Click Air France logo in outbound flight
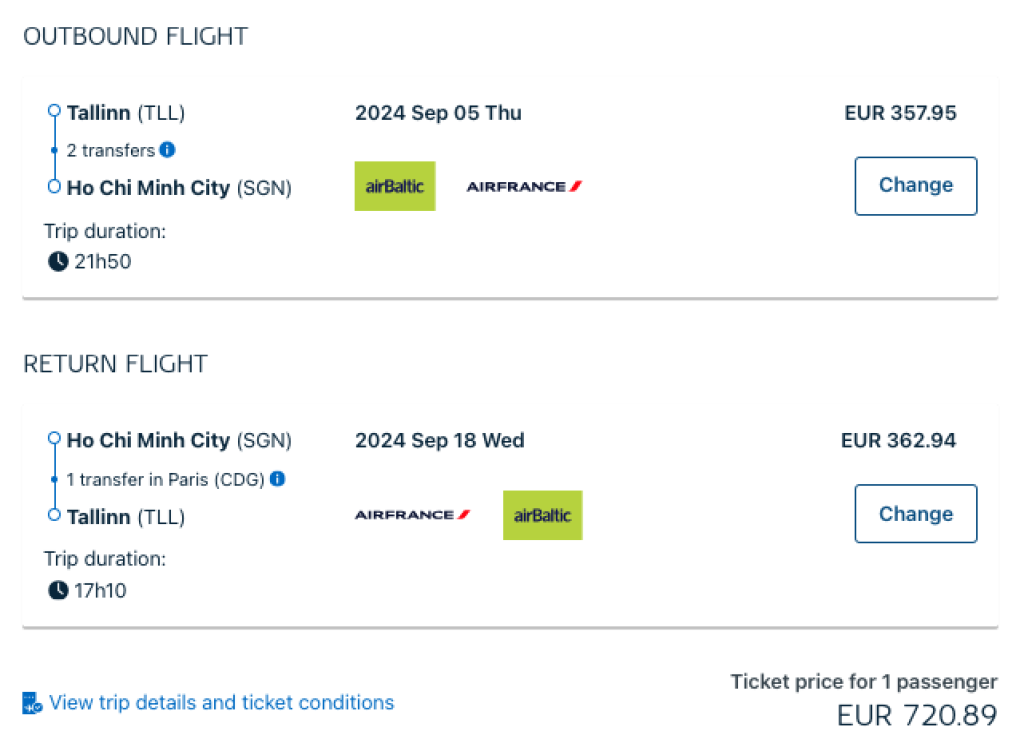Viewport: 1024px width, 743px height. (524, 186)
